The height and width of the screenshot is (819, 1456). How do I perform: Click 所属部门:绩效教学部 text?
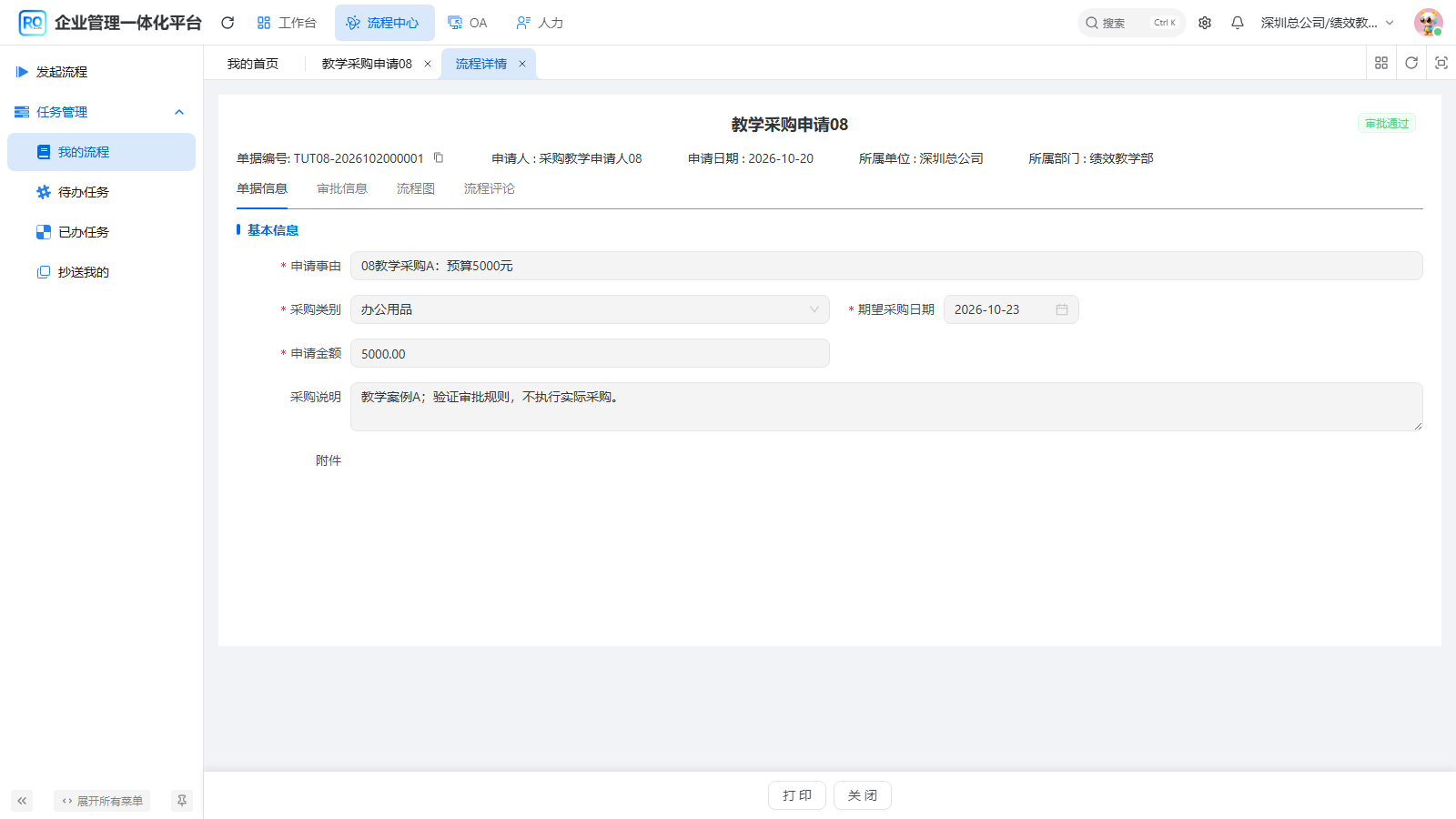[1091, 158]
